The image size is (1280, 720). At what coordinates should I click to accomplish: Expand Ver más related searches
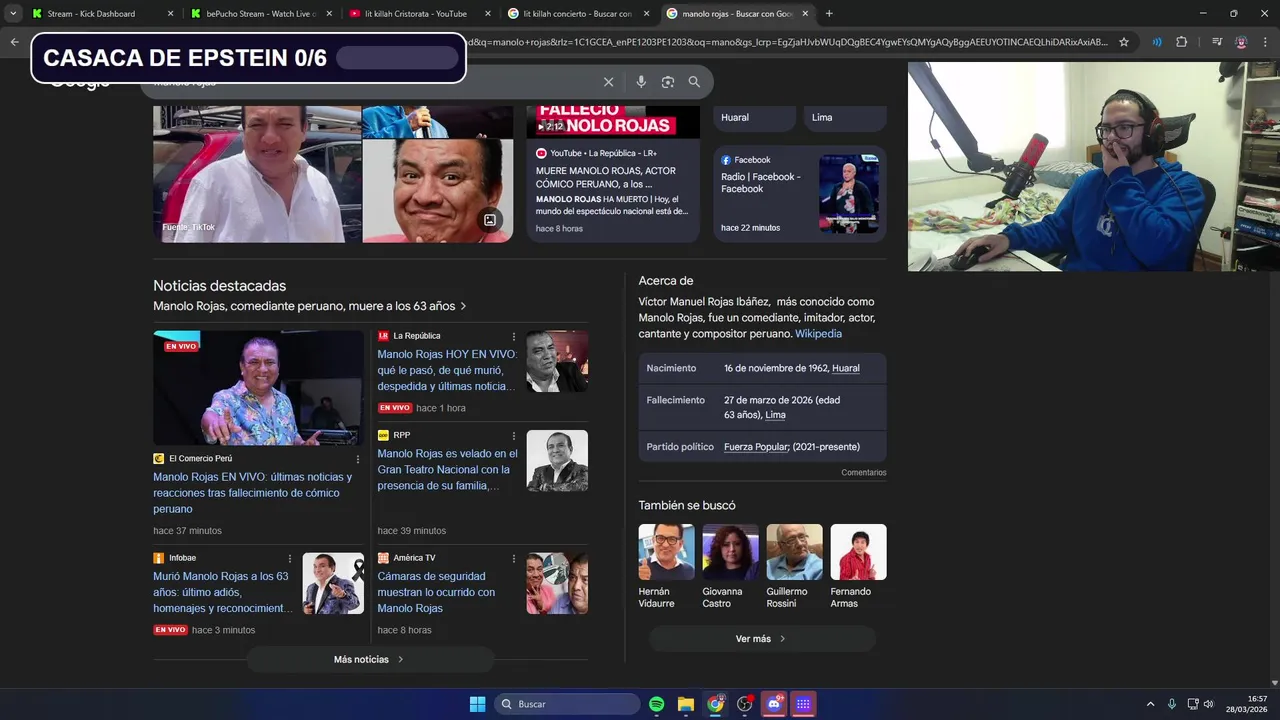tap(762, 639)
